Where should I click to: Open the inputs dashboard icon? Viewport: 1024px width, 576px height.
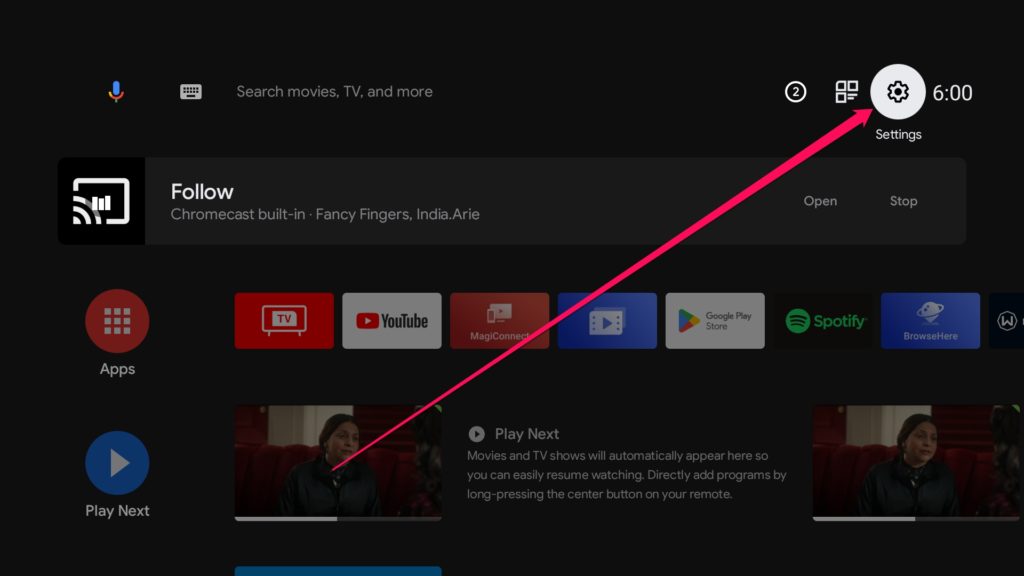point(846,91)
